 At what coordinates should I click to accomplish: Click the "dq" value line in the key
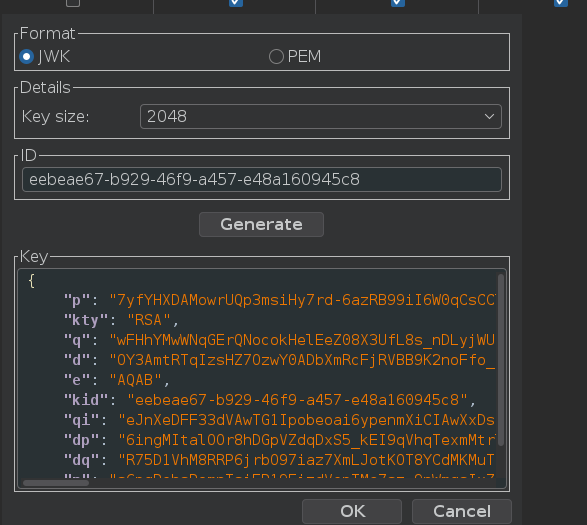click(280, 460)
